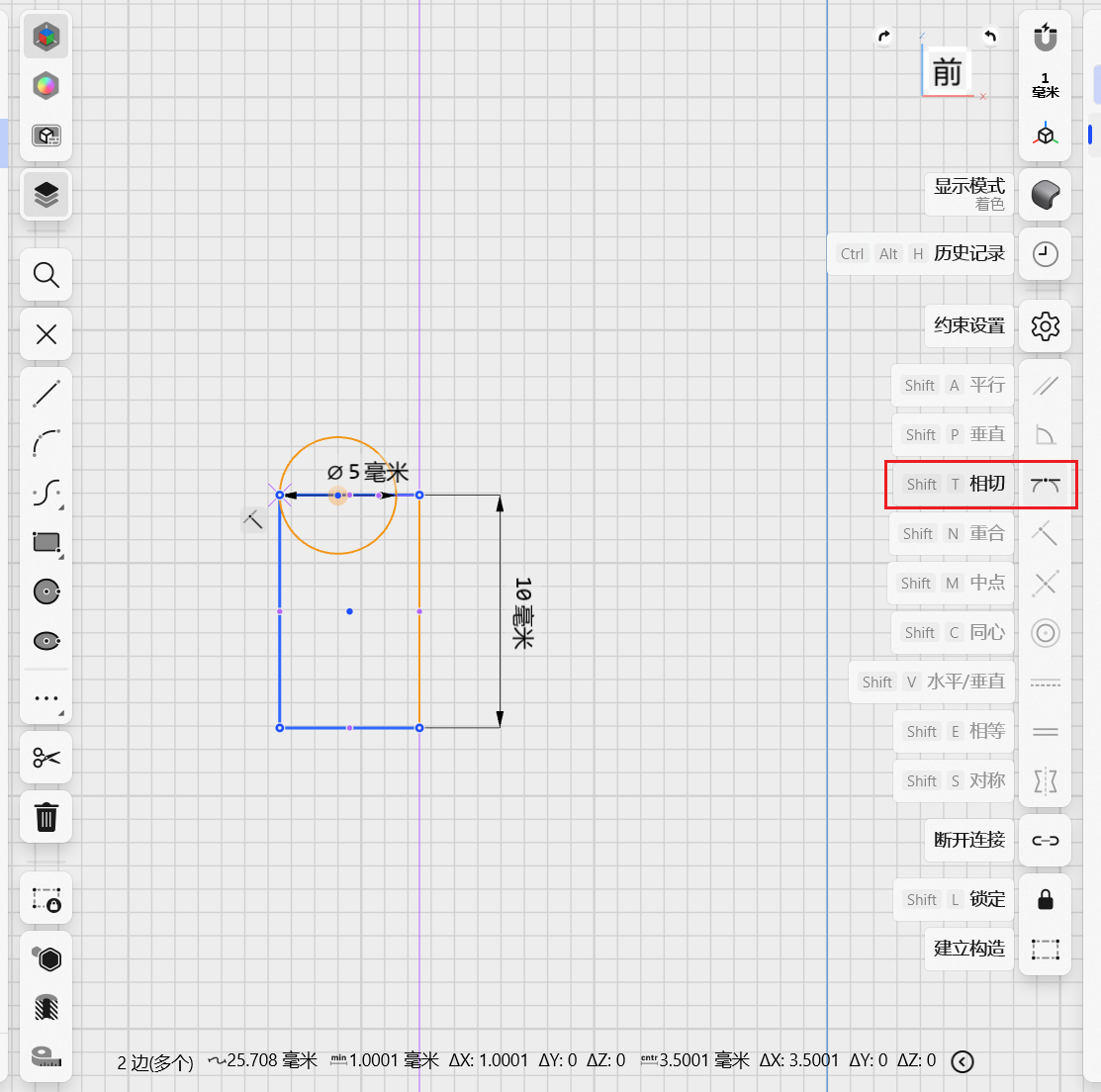Click the 同心 concentric label
This screenshot has width=1101, height=1092.
[x=986, y=633]
